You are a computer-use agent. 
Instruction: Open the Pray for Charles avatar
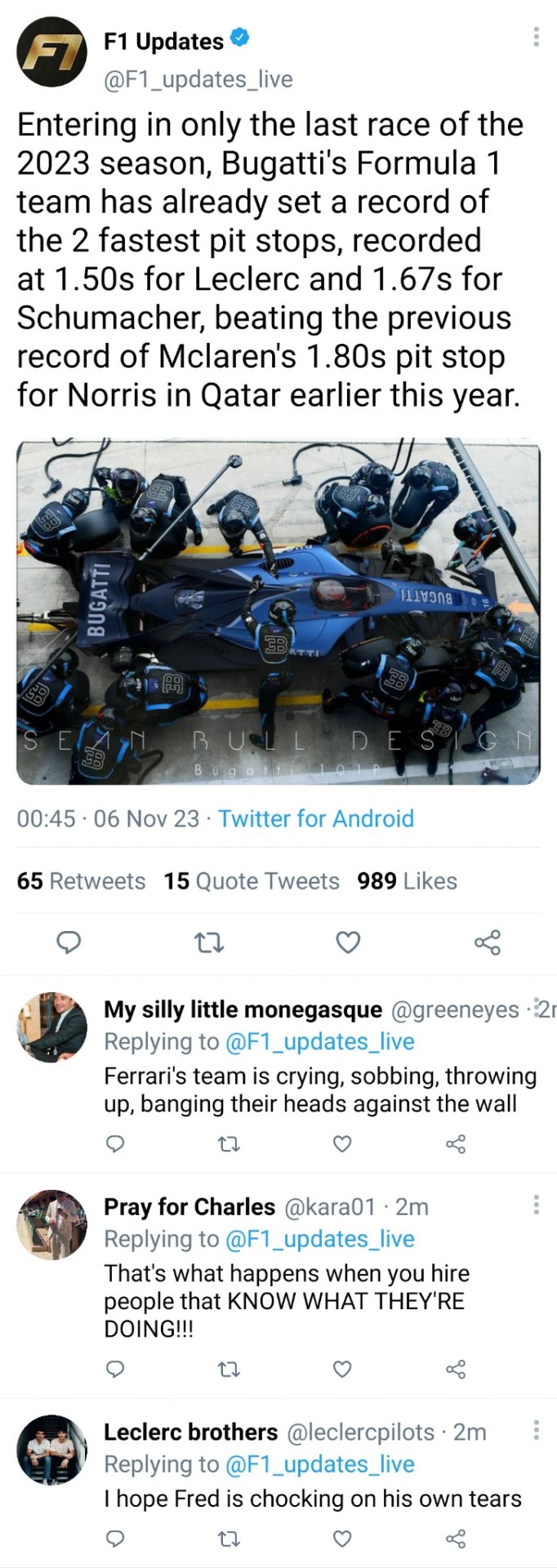point(52,1224)
